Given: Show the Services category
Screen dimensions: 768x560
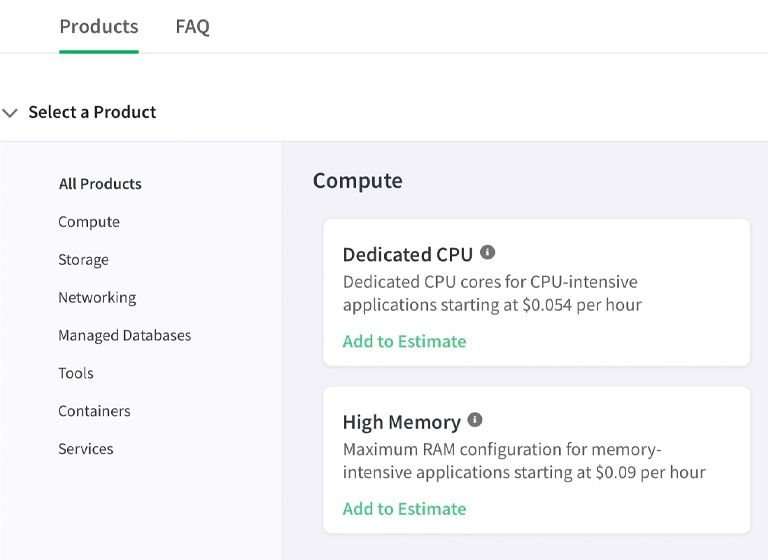Looking at the screenshot, I should coord(86,450).
